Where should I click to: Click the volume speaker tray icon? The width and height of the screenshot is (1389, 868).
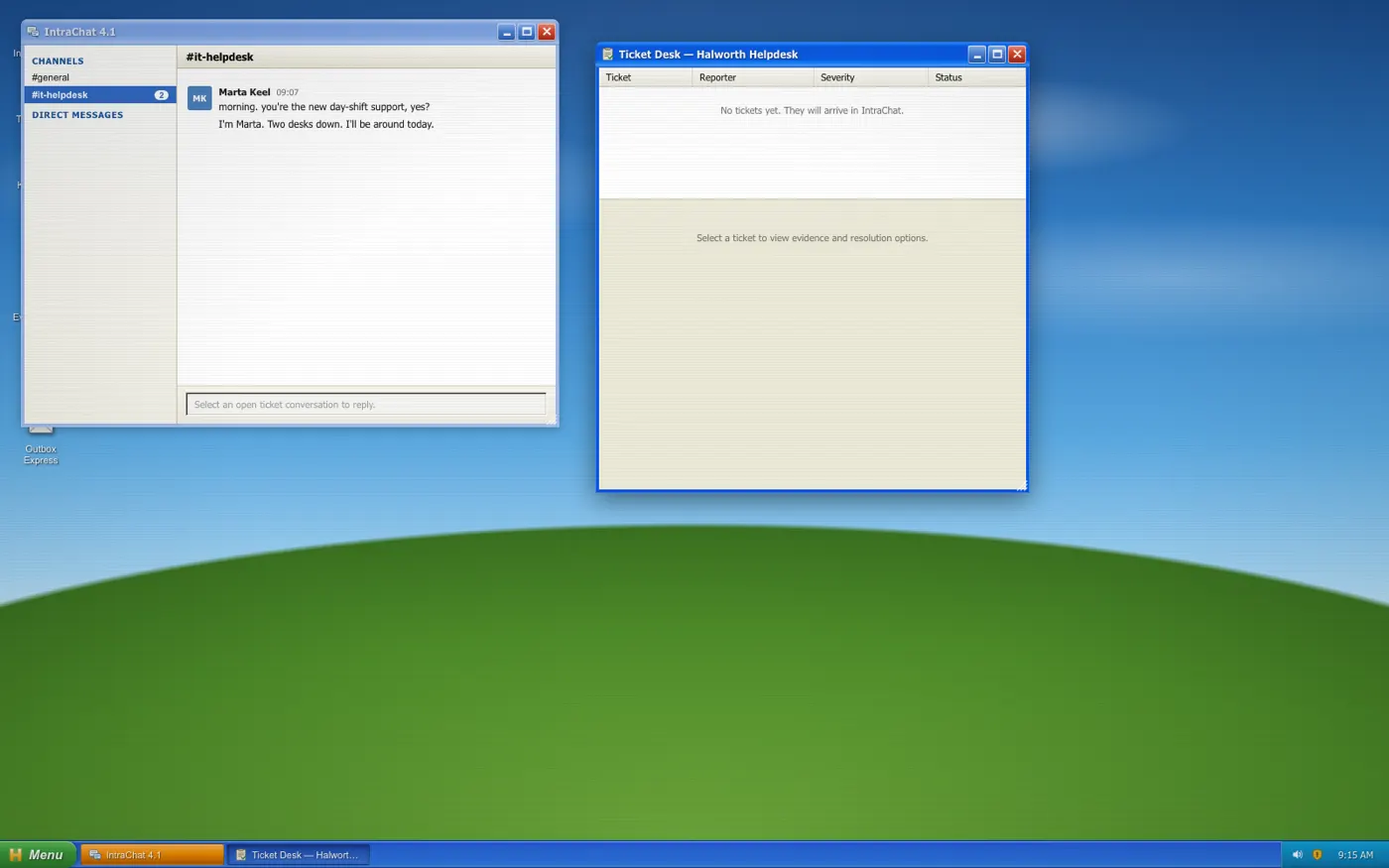(x=1298, y=855)
